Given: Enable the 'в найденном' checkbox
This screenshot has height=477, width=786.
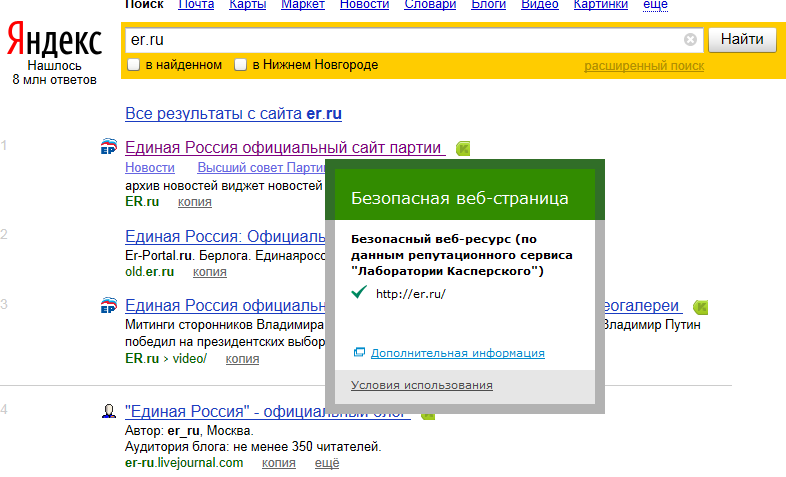Looking at the screenshot, I should pos(133,65).
